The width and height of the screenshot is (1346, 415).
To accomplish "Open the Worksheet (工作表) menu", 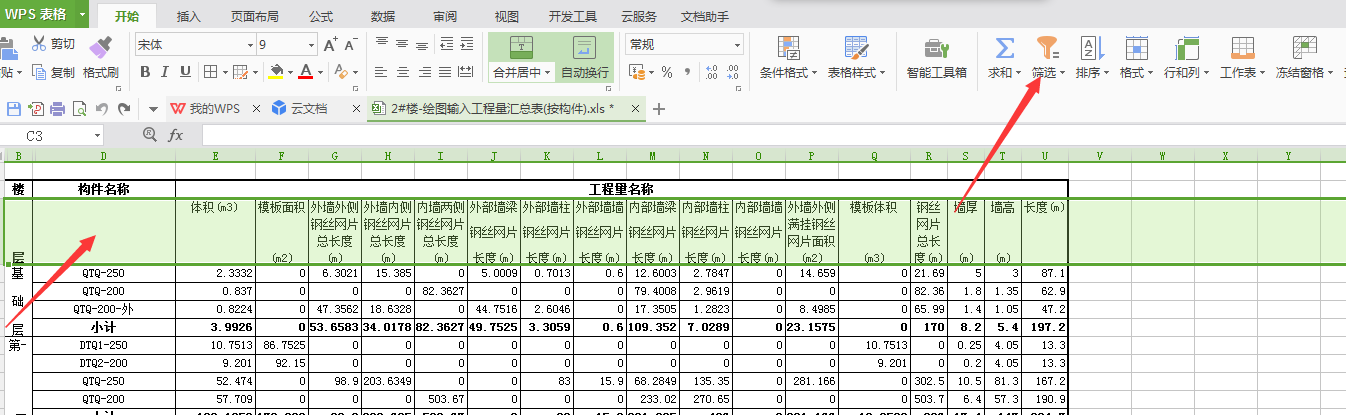I will pos(1243,58).
